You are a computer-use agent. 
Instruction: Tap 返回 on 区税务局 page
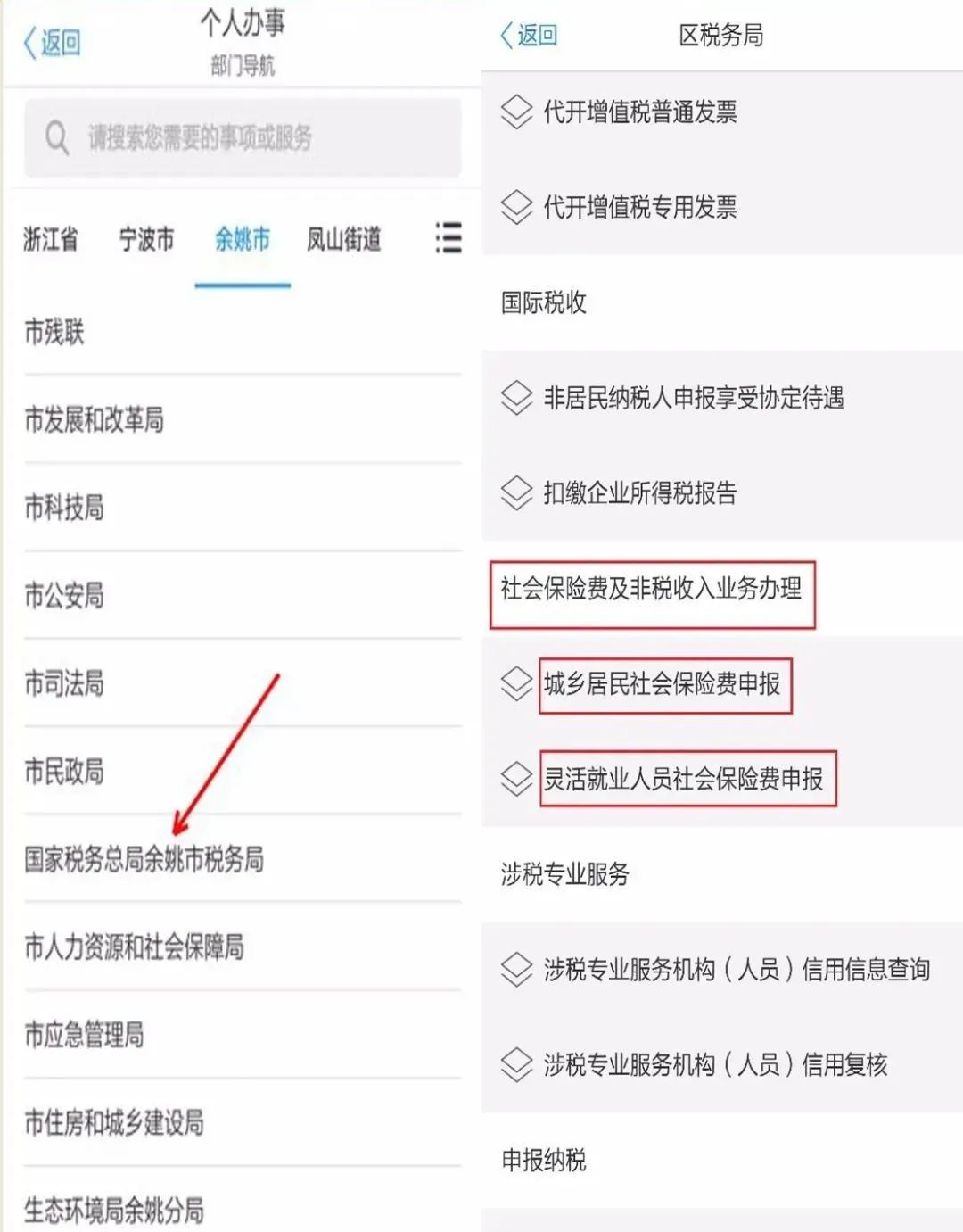pos(529,36)
